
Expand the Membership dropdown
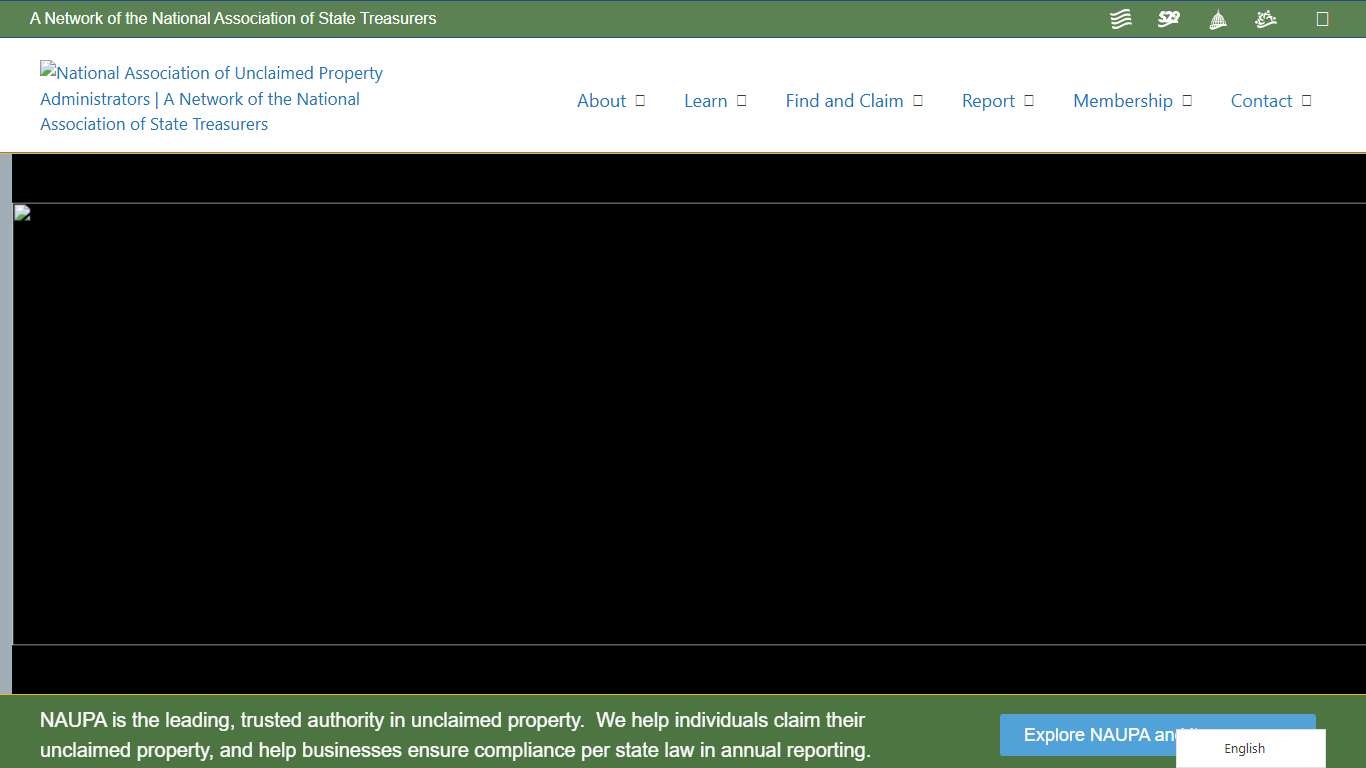[x=1187, y=100]
